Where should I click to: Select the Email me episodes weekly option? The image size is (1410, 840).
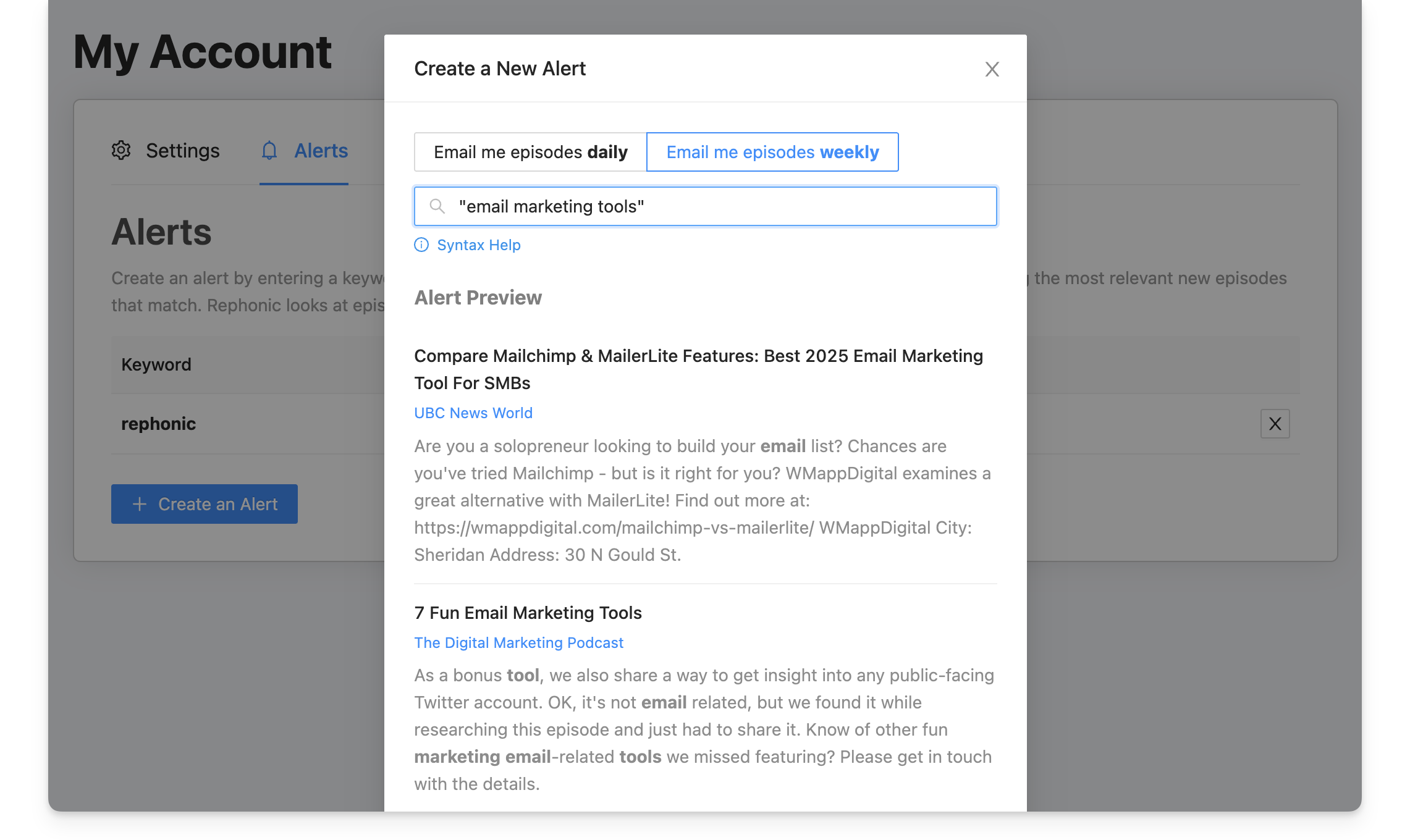tap(772, 152)
